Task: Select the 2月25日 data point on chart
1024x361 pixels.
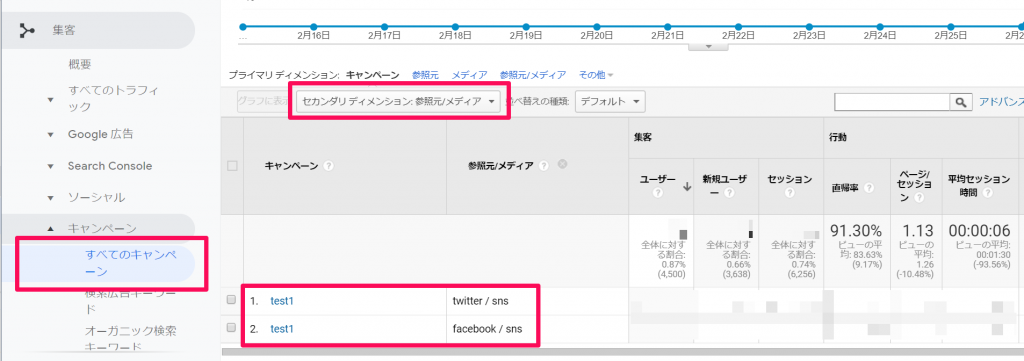Action: tap(950, 27)
